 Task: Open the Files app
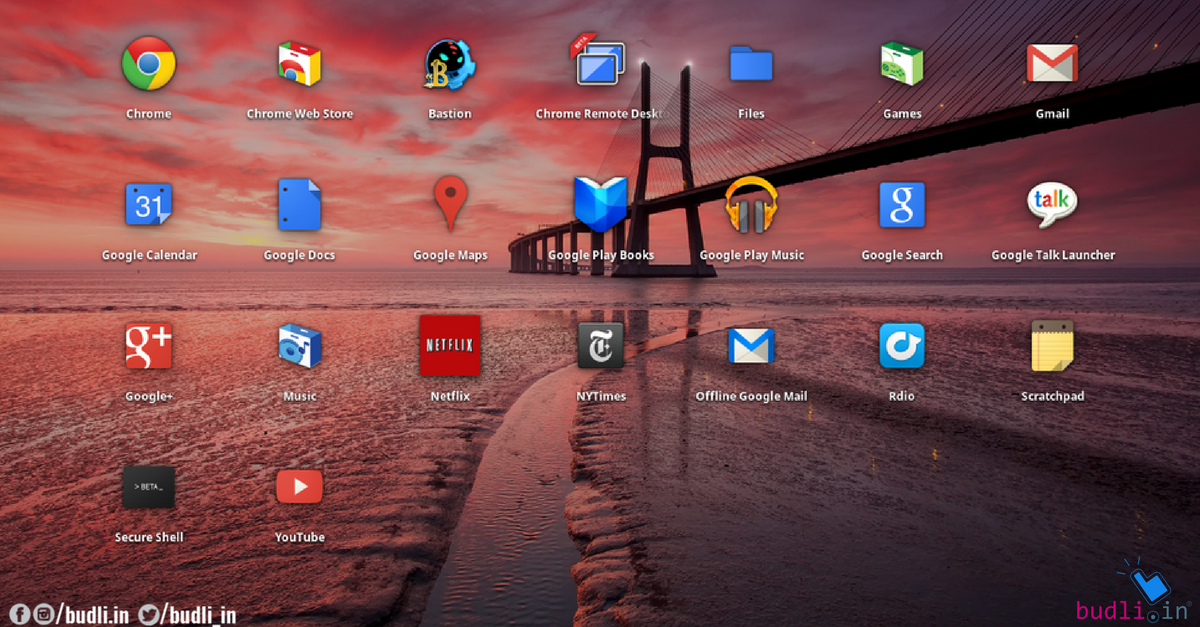click(x=751, y=62)
